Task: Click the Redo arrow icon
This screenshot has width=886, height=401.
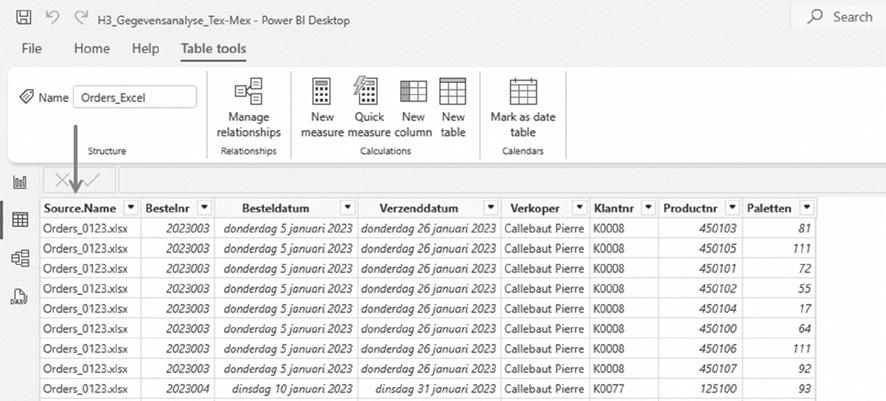Action: pyautogui.click(x=81, y=19)
